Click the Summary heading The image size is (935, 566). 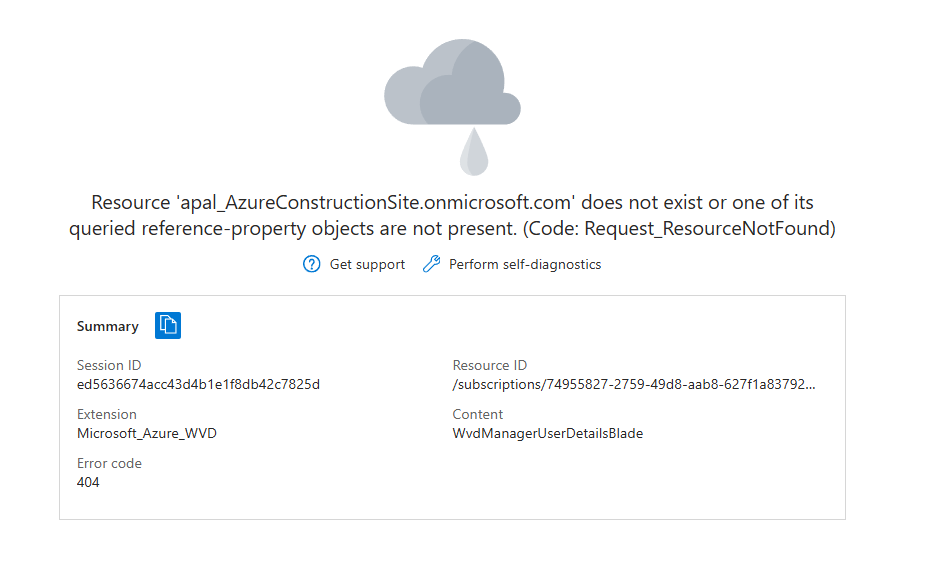(x=108, y=326)
